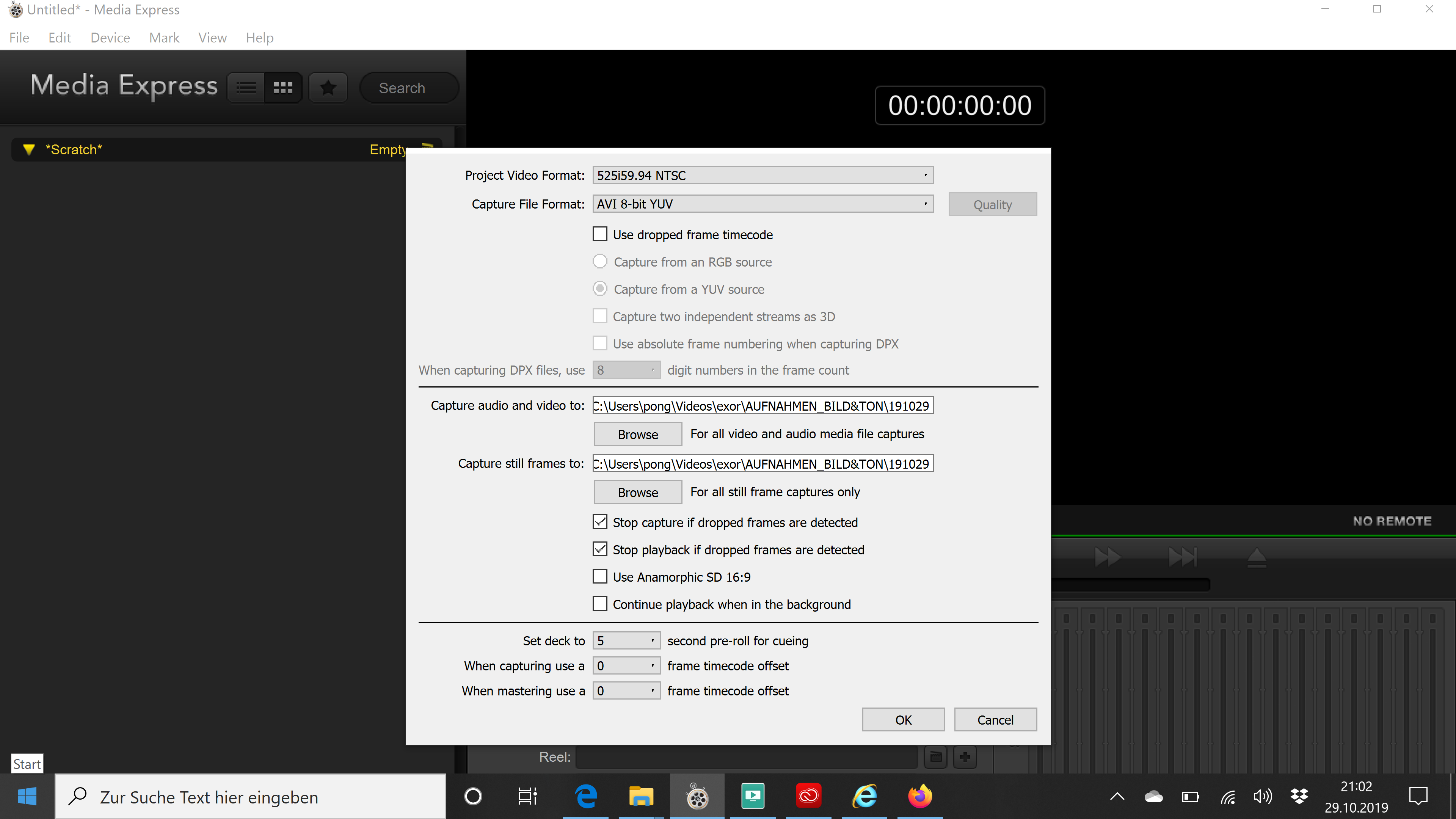Open the View menu
The width and height of the screenshot is (1456, 819).
pos(212,38)
